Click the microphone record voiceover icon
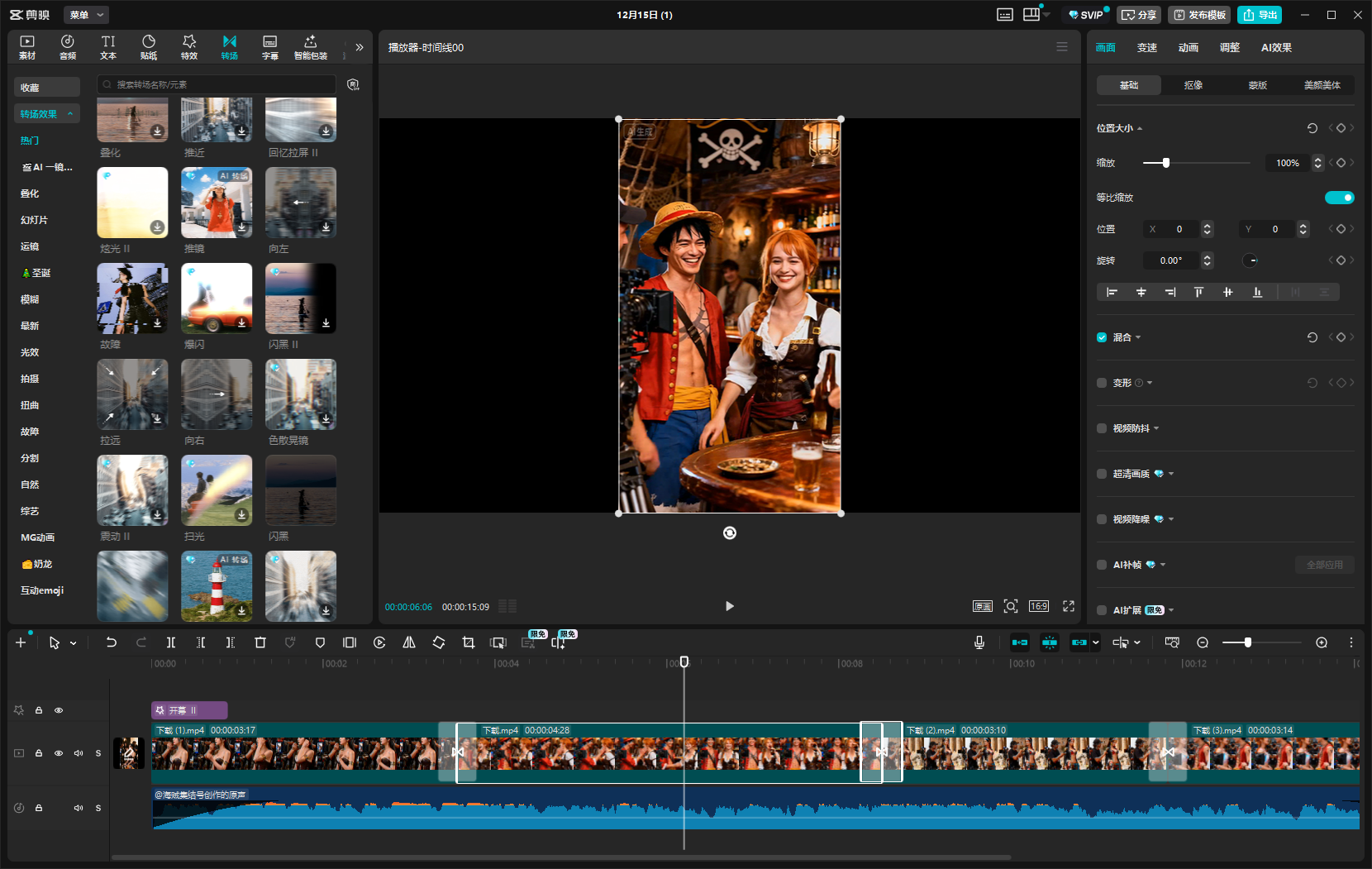The height and width of the screenshot is (869, 1372). pos(979,642)
